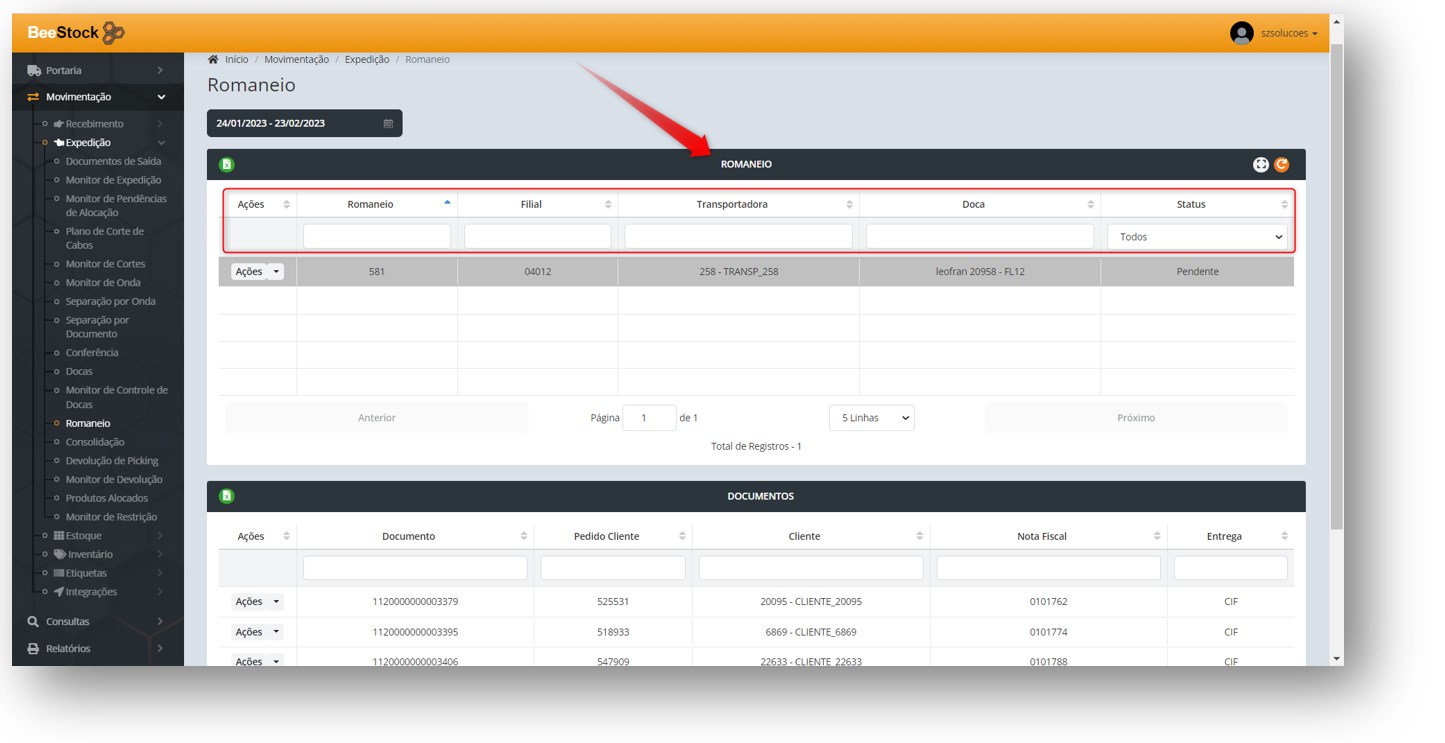Open the calendar icon in date range field
The width and height of the screenshot is (1445, 743).
pos(388,124)
